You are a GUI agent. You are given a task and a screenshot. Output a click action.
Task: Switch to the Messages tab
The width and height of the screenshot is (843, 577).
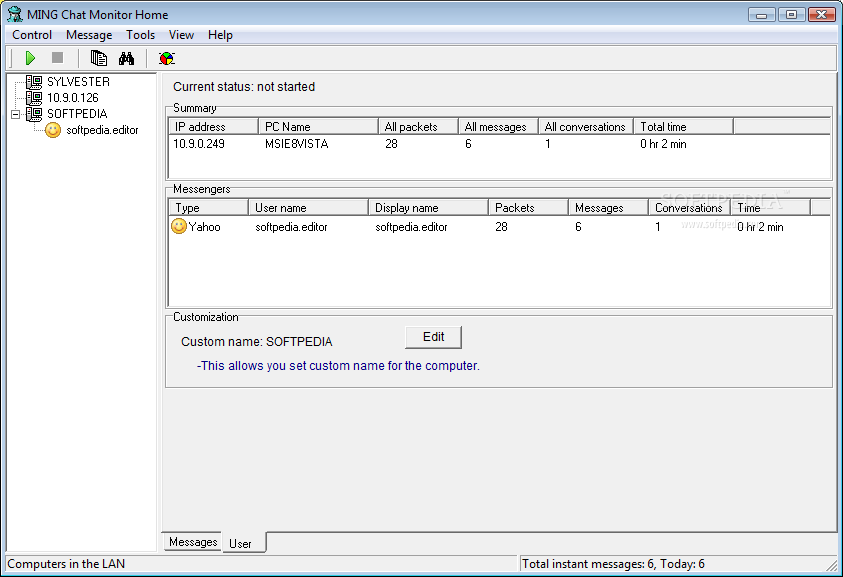(x=193, y=542)
